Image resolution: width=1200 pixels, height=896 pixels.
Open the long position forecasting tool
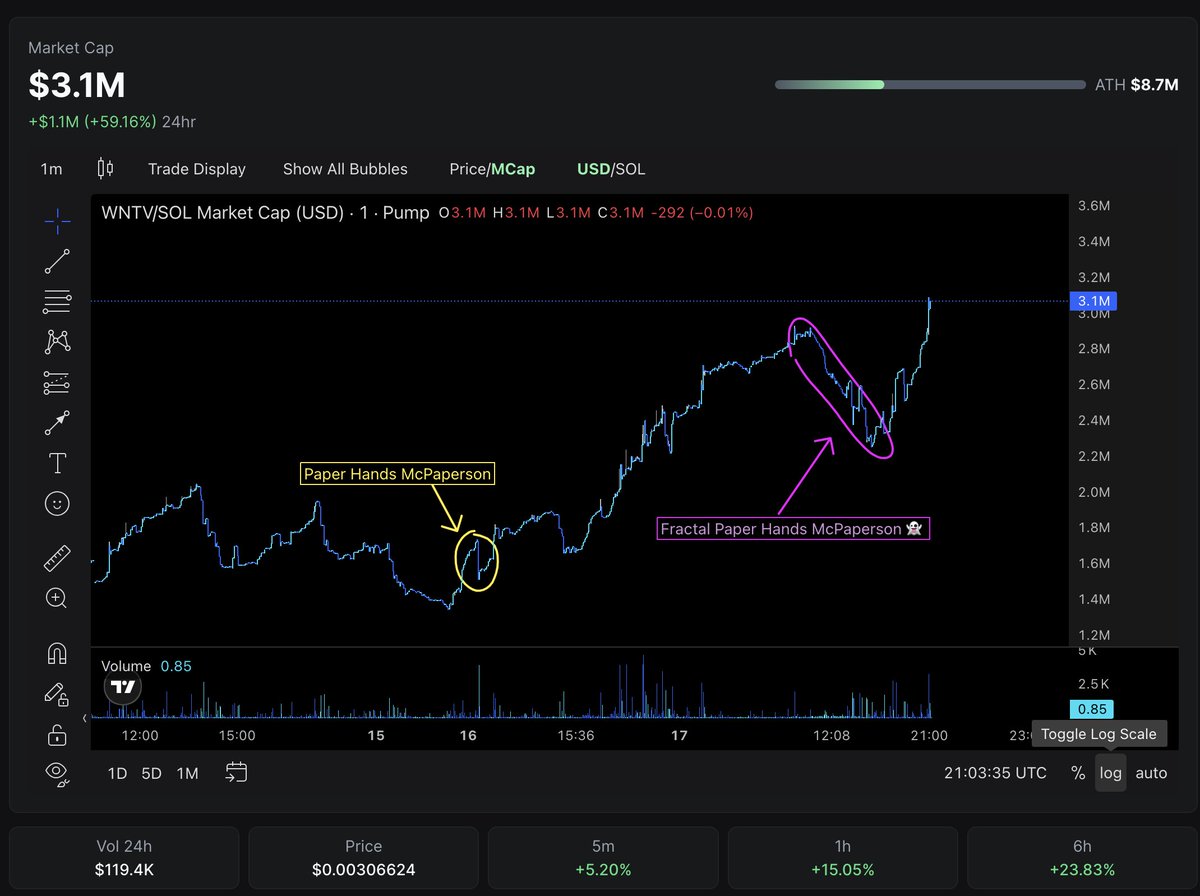[57, 382]
